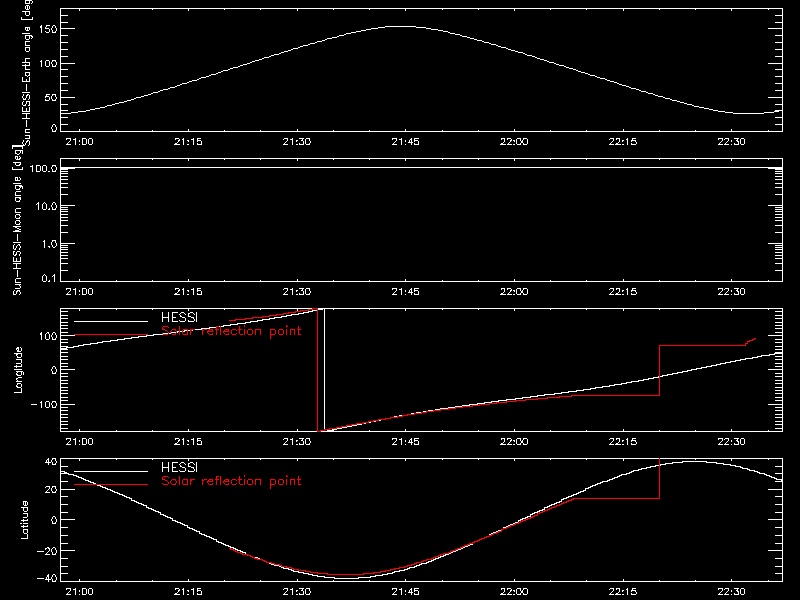Select the 100 tick on Earth angle axis

pos(47,64)
